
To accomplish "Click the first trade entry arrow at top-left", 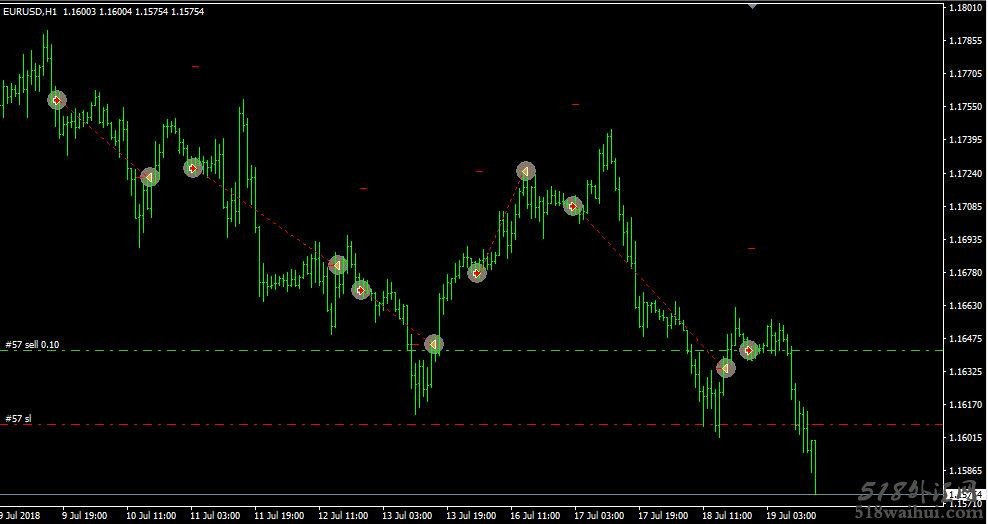I will [57, 100].
